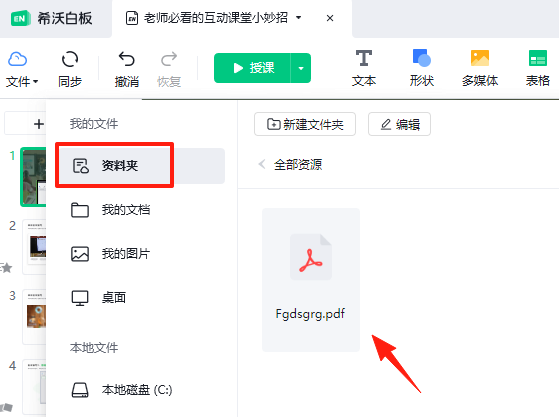The width and height of the screenshot is (559, 417).
Task: Go back via 全部资源 chevron
Action: point(262,164)
